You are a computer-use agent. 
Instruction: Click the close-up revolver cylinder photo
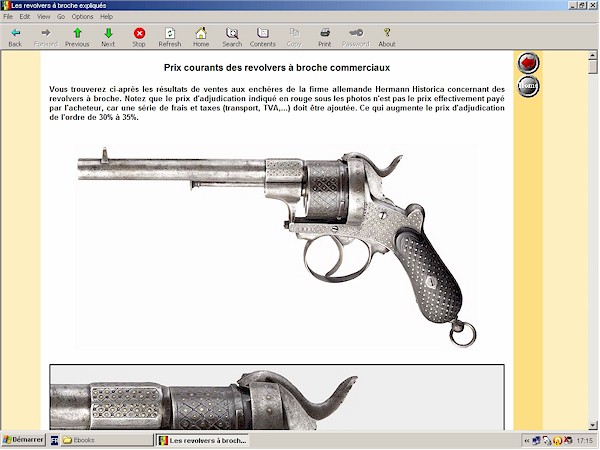point(277,397)
